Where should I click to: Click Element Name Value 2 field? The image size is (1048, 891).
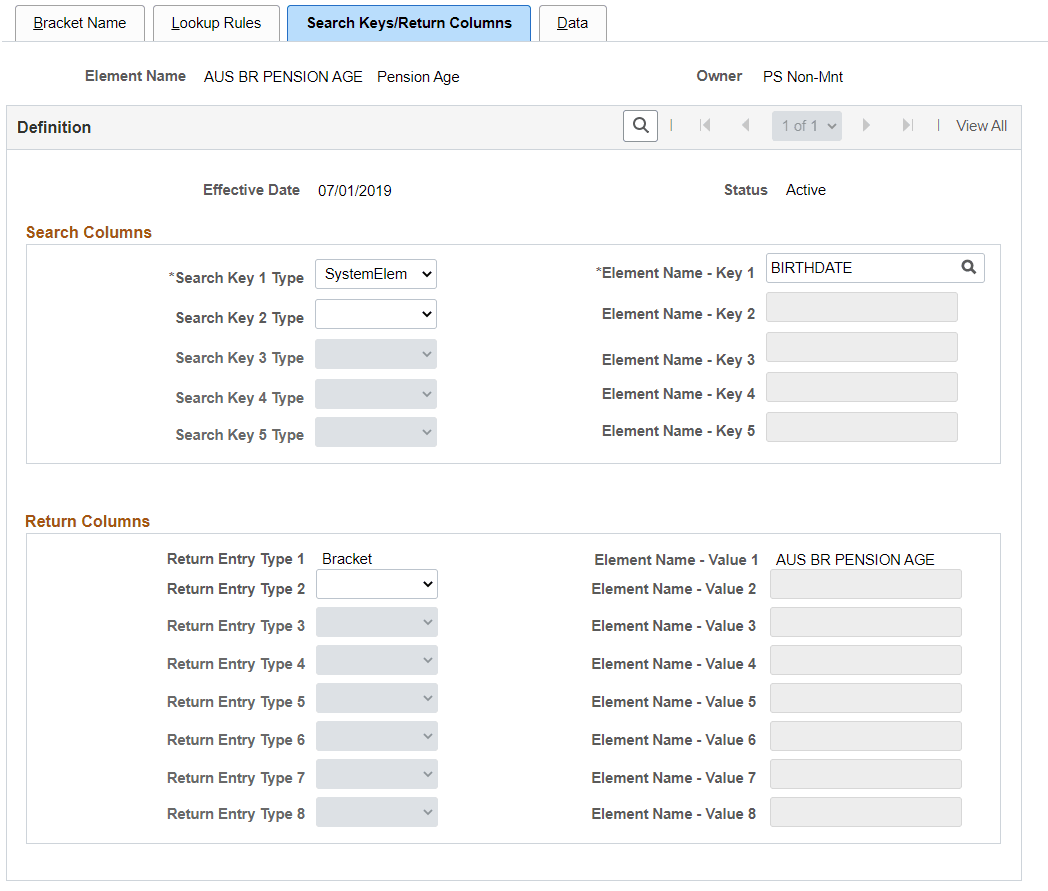pyautogui.click(x=866, y=584)
